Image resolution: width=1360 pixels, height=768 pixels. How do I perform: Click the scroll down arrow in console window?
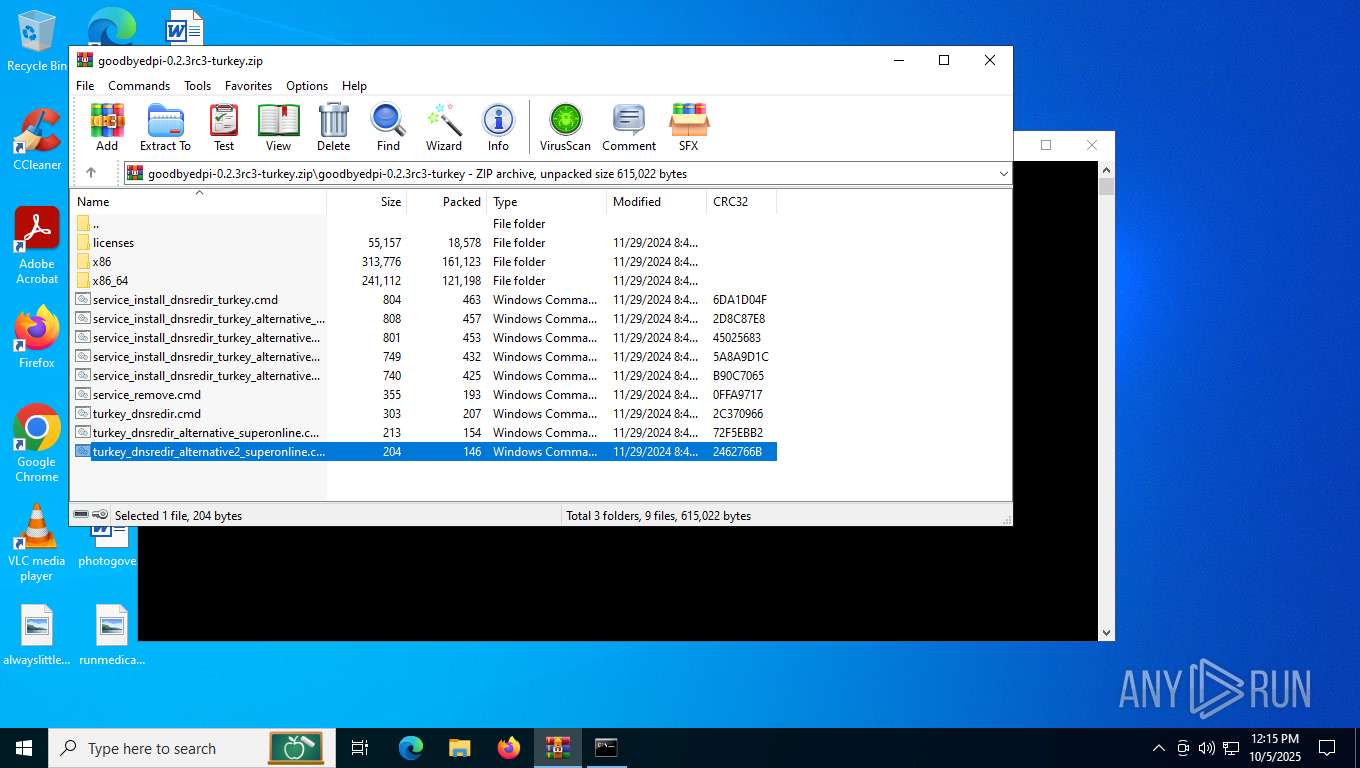1106,632
